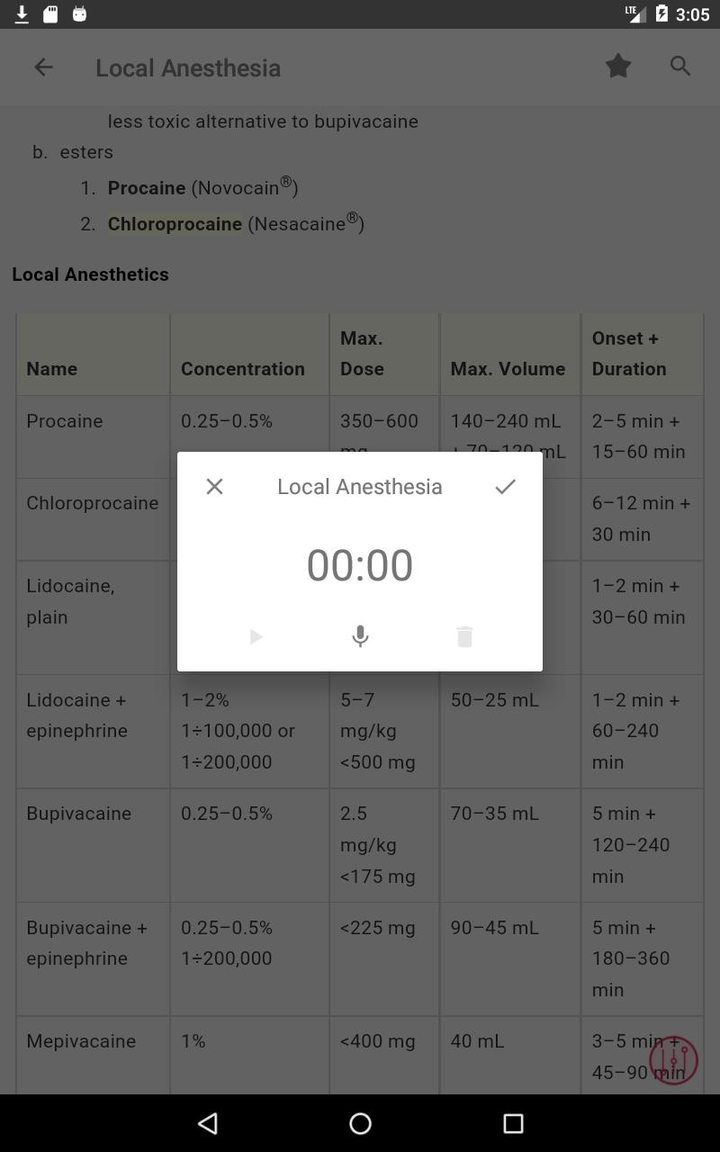Confirm recording with the checkmark icon
Image resolution: width=720 pixels, height=1152 pixels.
(505, 486)
